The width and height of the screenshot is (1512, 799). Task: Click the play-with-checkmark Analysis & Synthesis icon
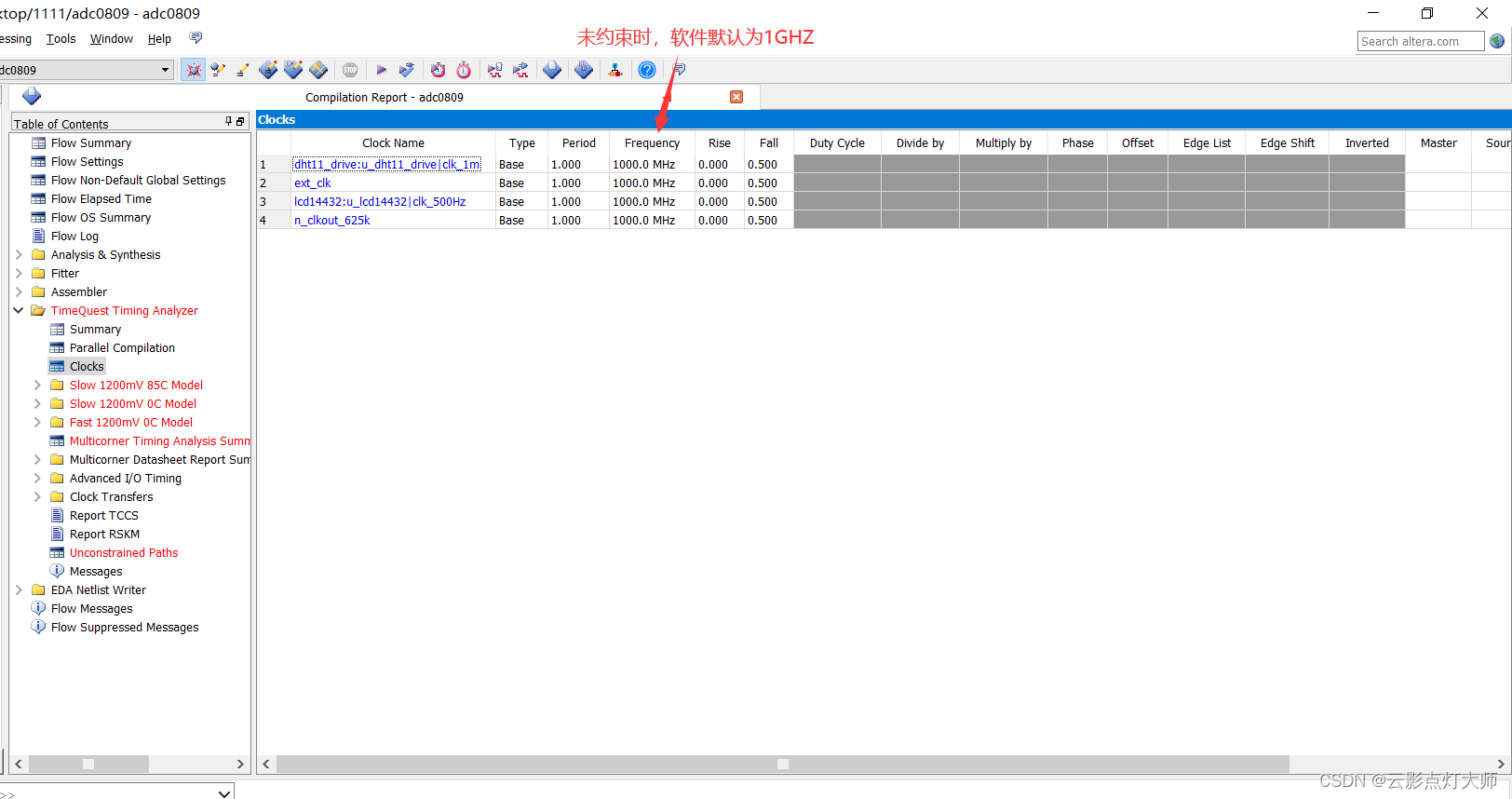tap(406, 70)
